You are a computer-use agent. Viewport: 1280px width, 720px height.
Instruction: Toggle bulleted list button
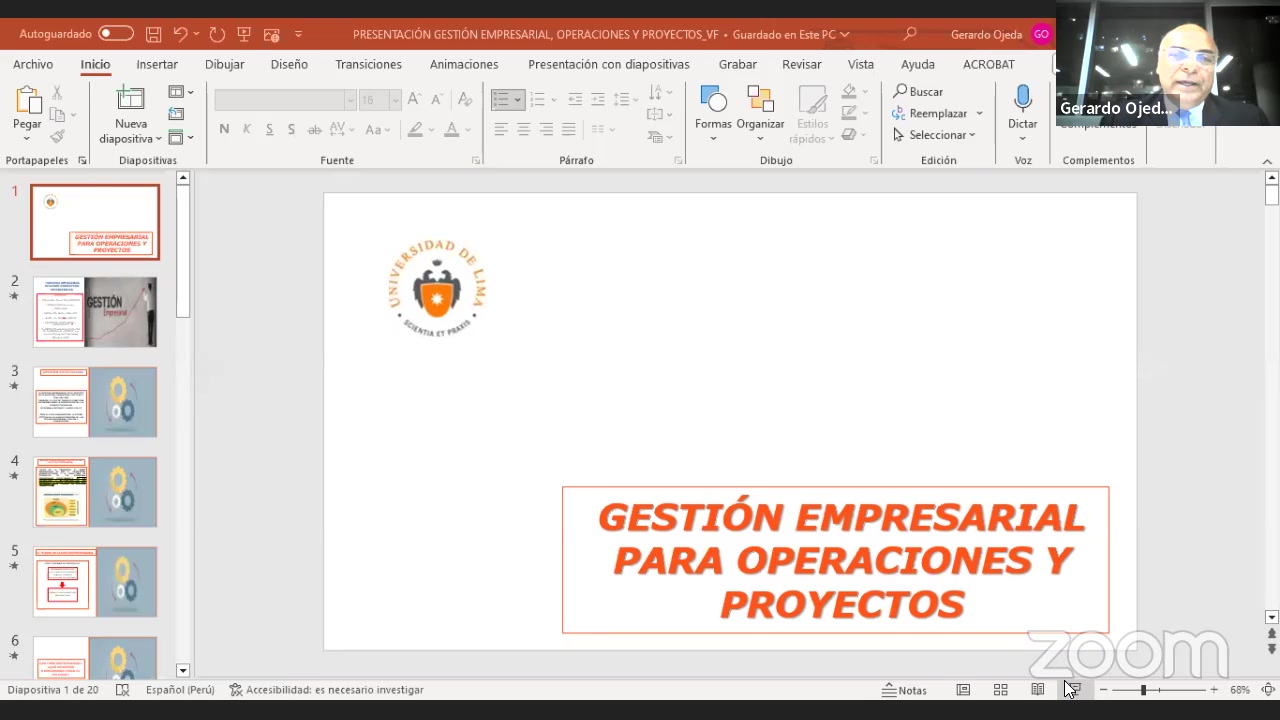point(501,99)
